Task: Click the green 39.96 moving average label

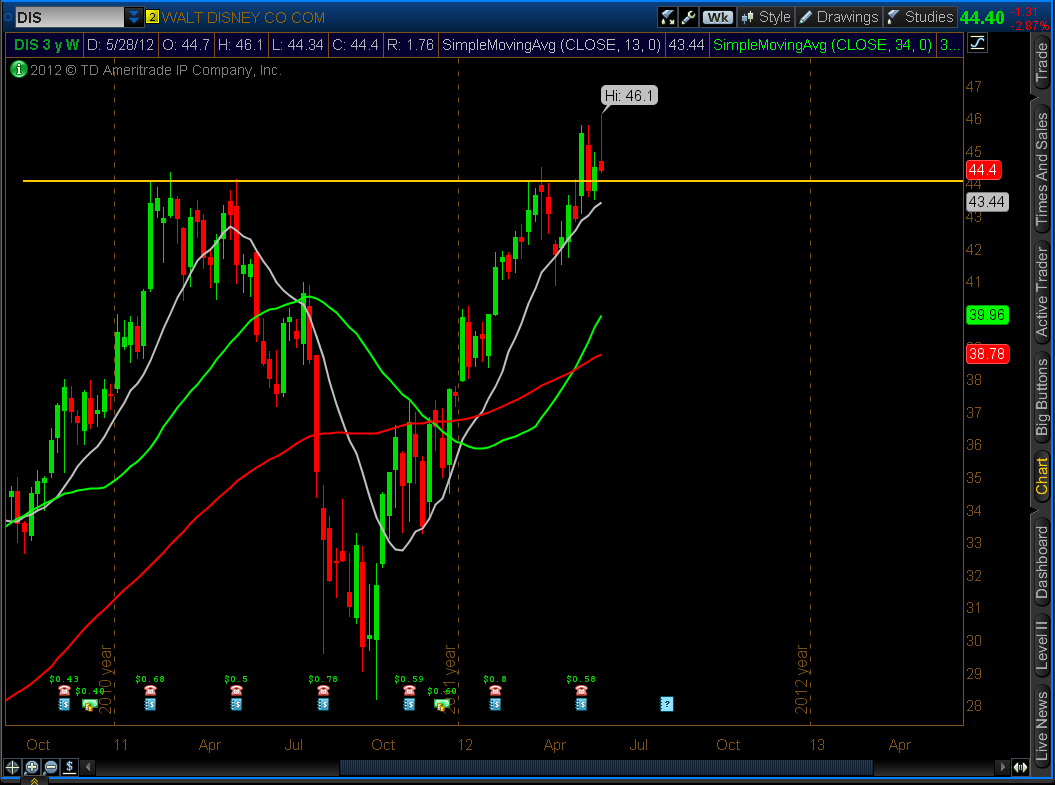Action: [987, 315]
